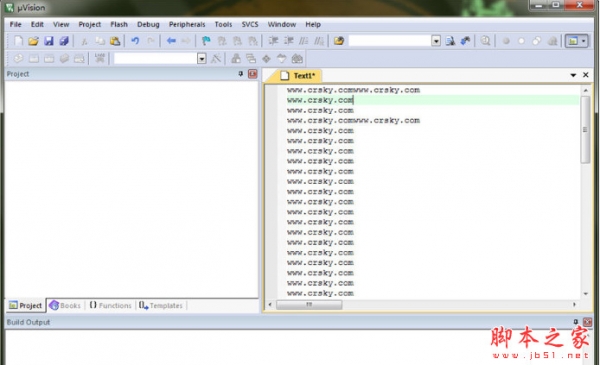This screenshot has width=600, height=365.
Task: Open Manage Multi-Project Workspace icon
Action: 251,59
